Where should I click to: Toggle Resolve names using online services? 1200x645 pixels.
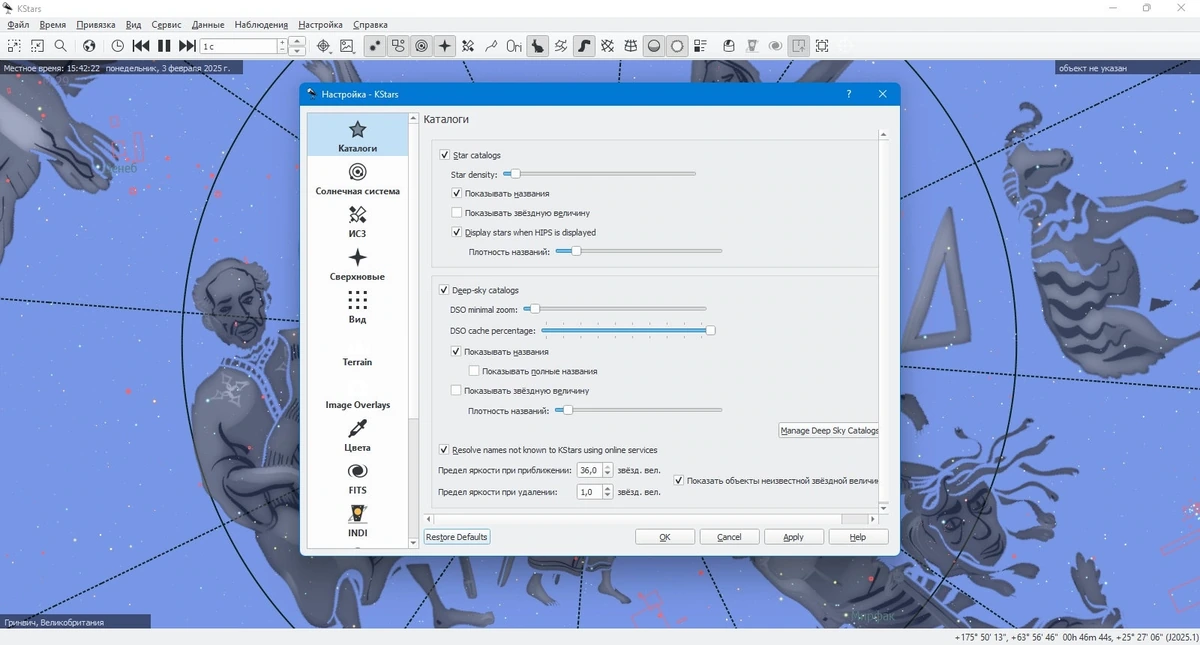tap(445, 450)
